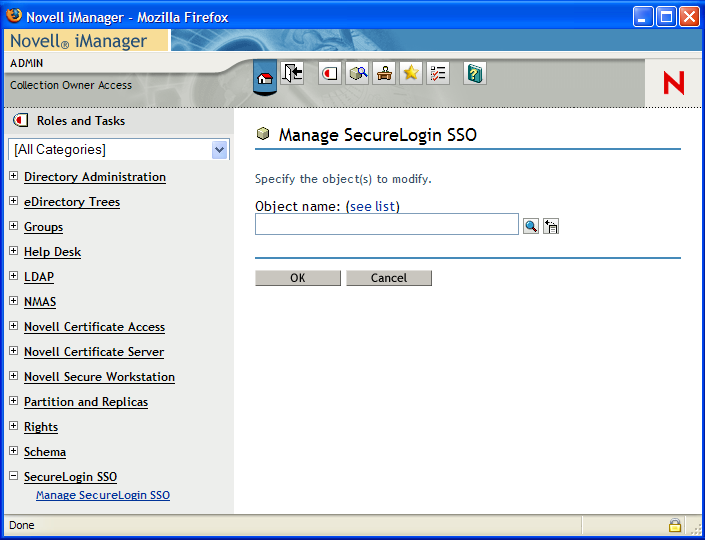
Task: Open Favorites star icon
Action: tap(411, 73)
